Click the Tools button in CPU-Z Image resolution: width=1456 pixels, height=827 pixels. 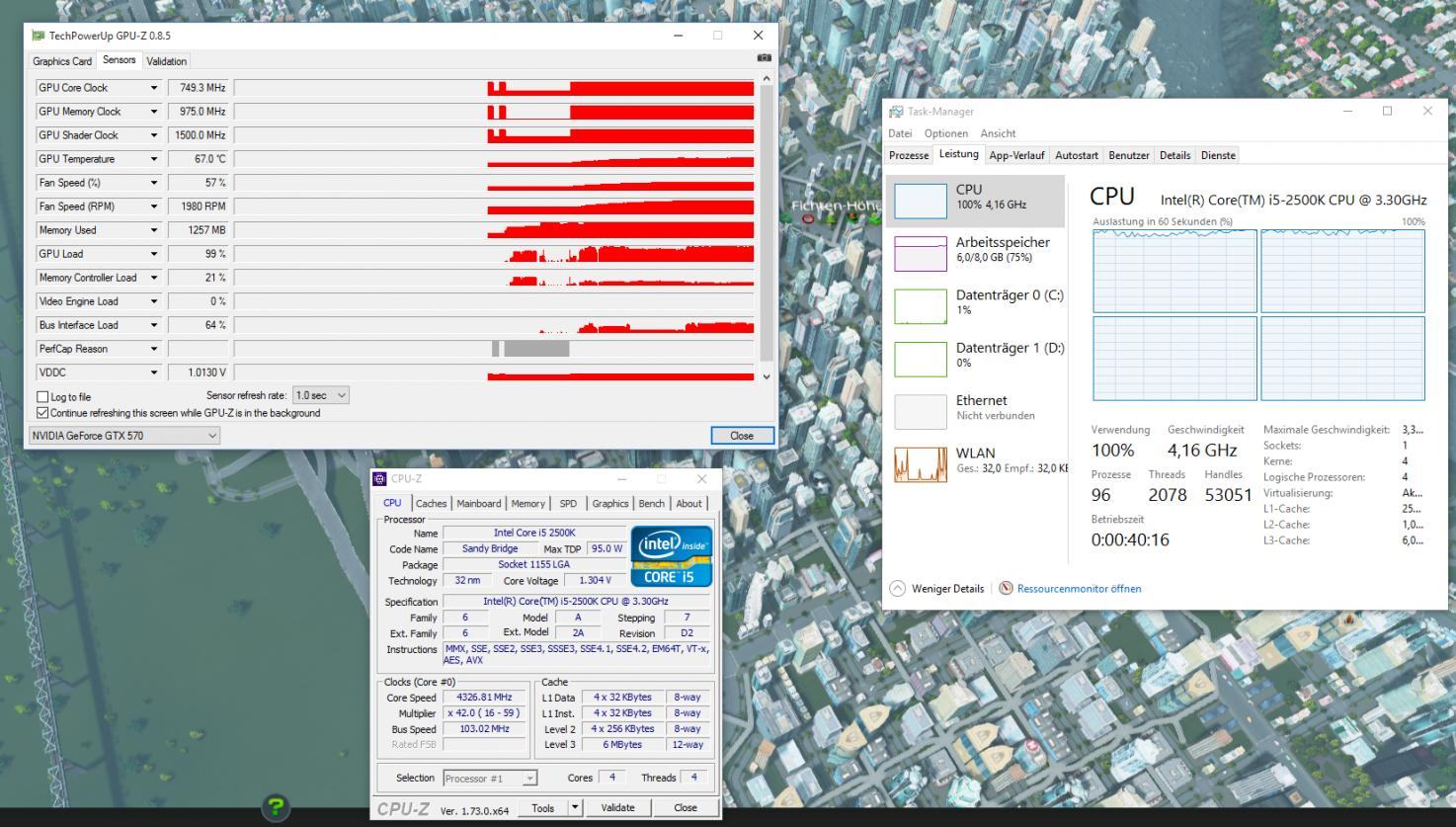[543, 808]
